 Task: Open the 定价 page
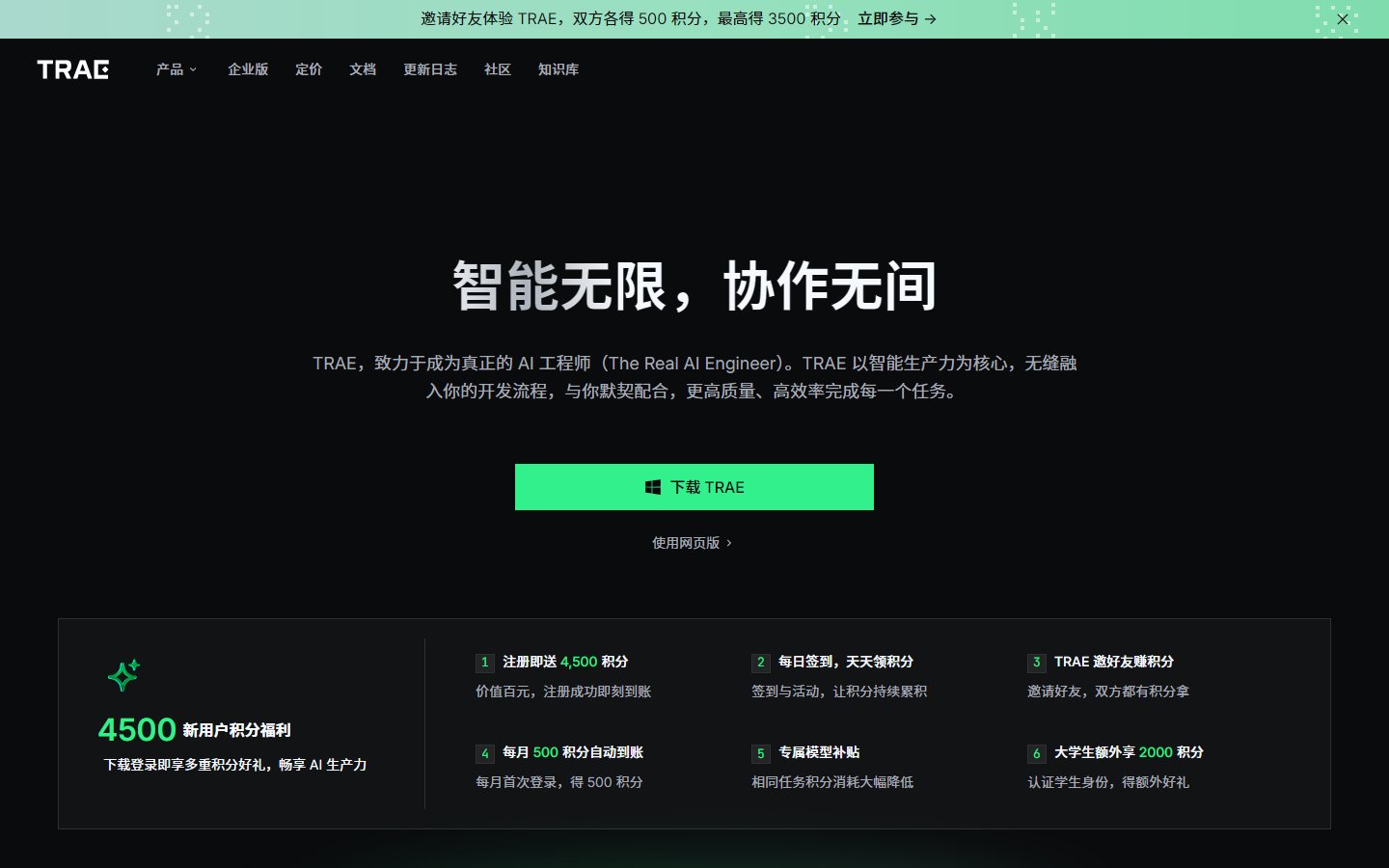pos(309,69)
